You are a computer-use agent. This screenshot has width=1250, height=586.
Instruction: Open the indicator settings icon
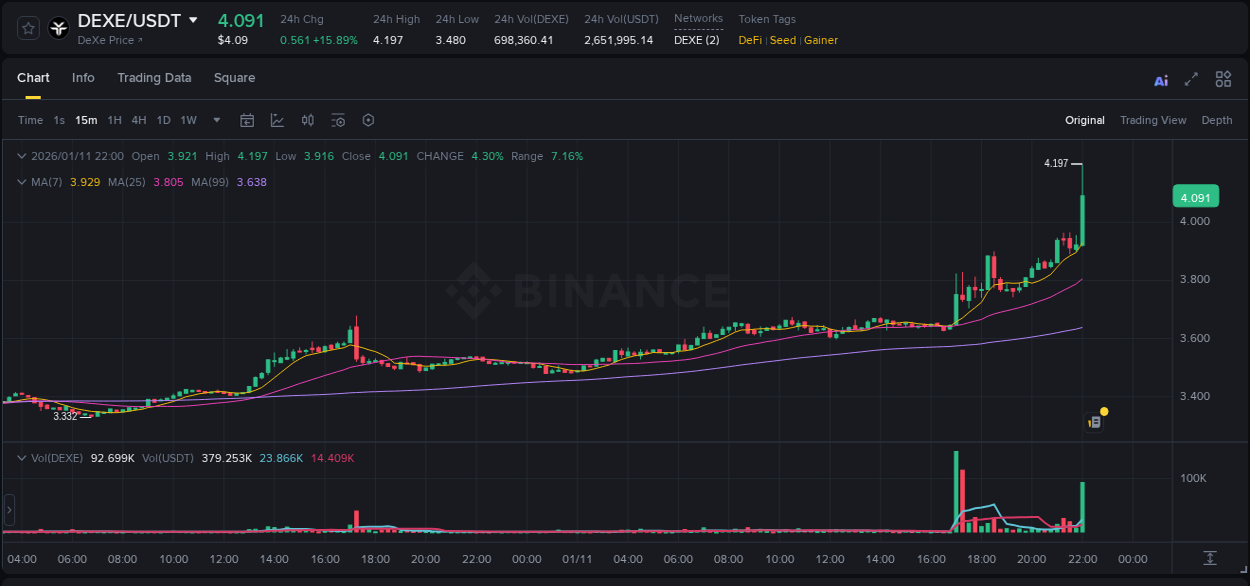[x=338, y=119]
